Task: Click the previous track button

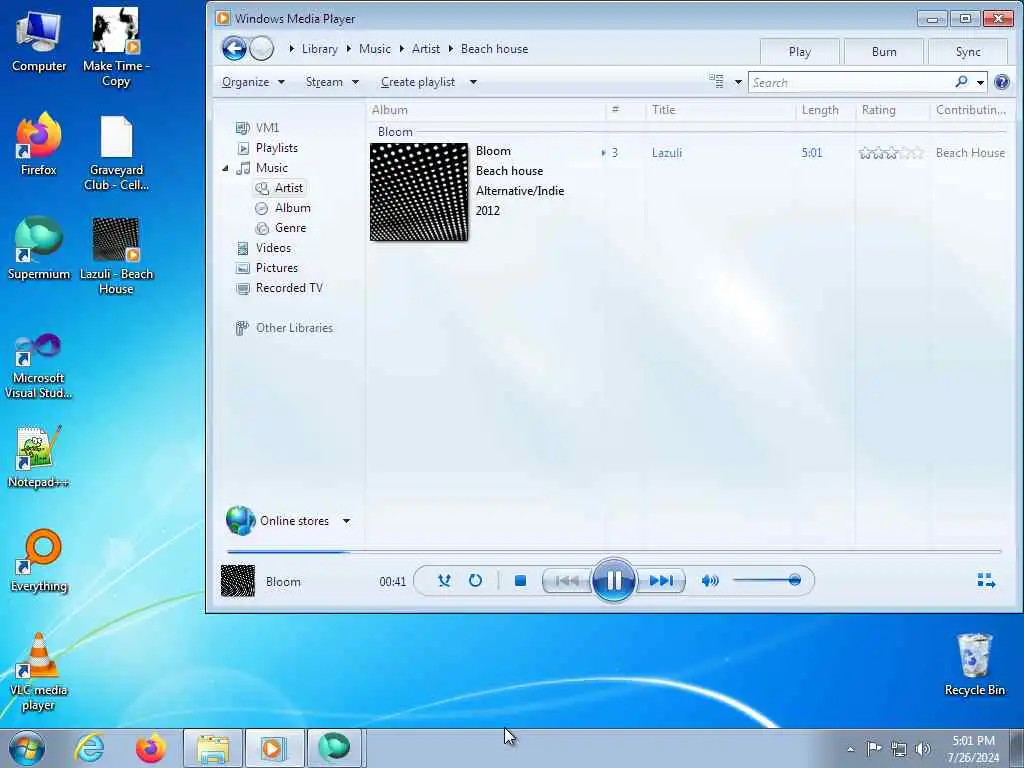Action: tap(566, 581)
